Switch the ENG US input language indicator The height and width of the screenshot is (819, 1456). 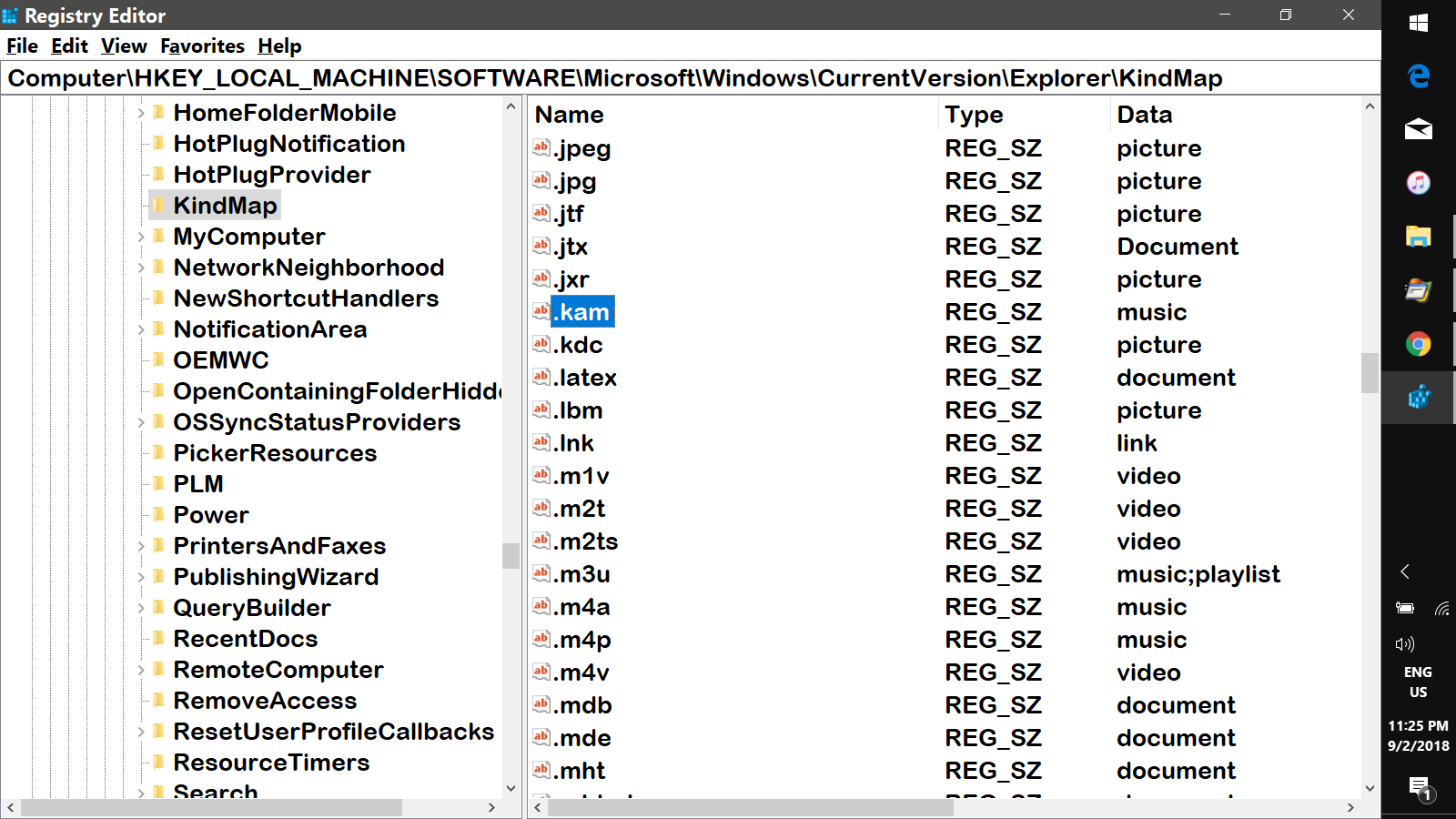click(1418, 682)
